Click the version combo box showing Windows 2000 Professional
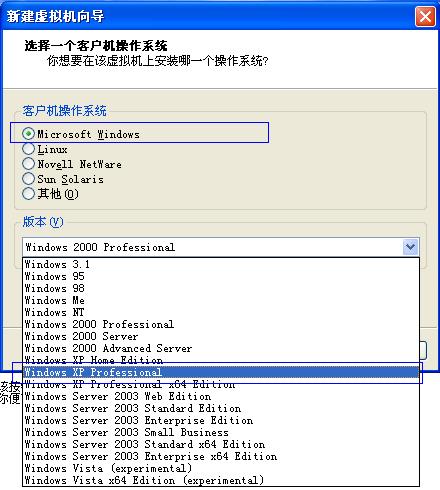440x490 pixels. tap(221, 247)
